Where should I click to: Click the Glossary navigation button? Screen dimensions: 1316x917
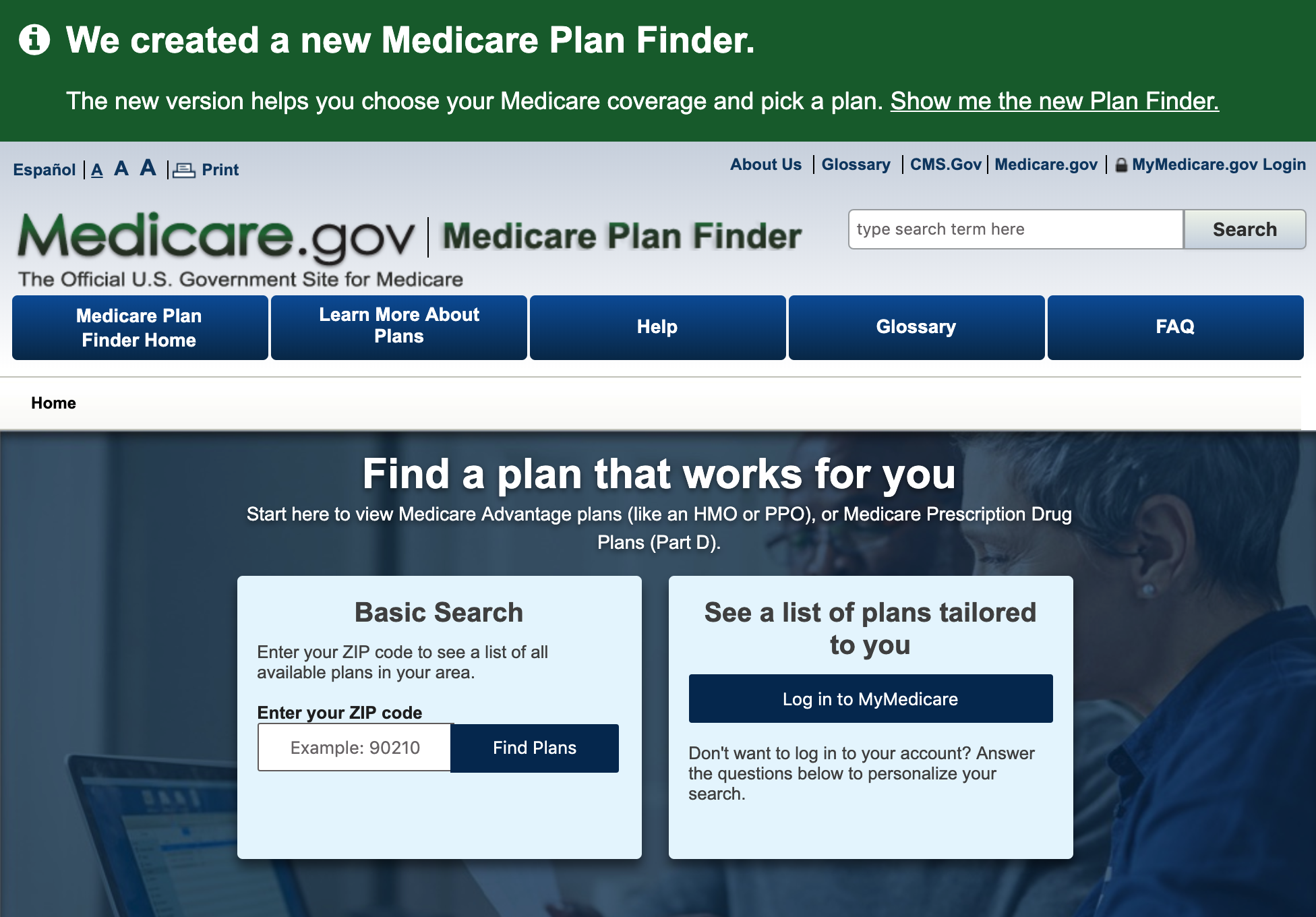pyautogui.click(x=917, y=325)
